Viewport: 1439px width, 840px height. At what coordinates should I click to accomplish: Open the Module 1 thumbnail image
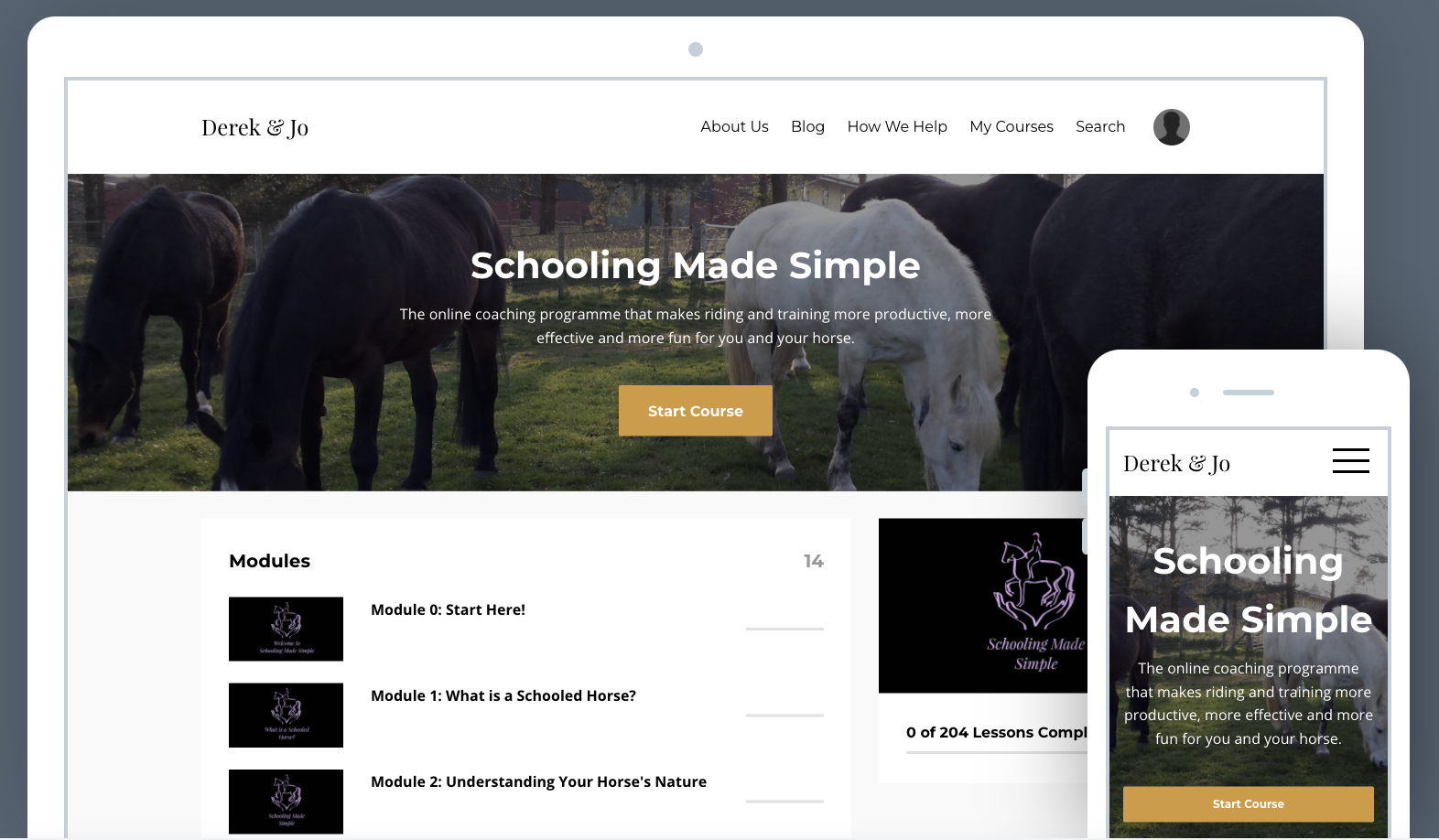(286, 715)
